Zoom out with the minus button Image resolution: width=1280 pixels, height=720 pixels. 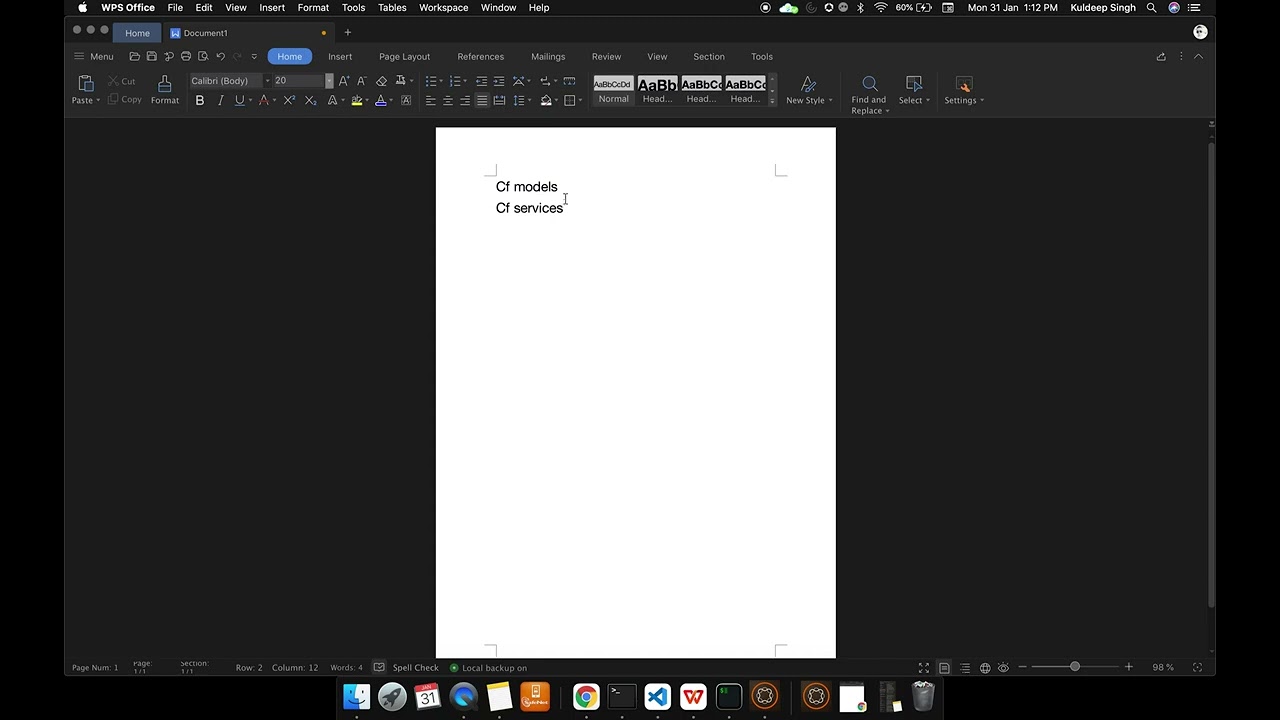click(x=1022, y=667)
